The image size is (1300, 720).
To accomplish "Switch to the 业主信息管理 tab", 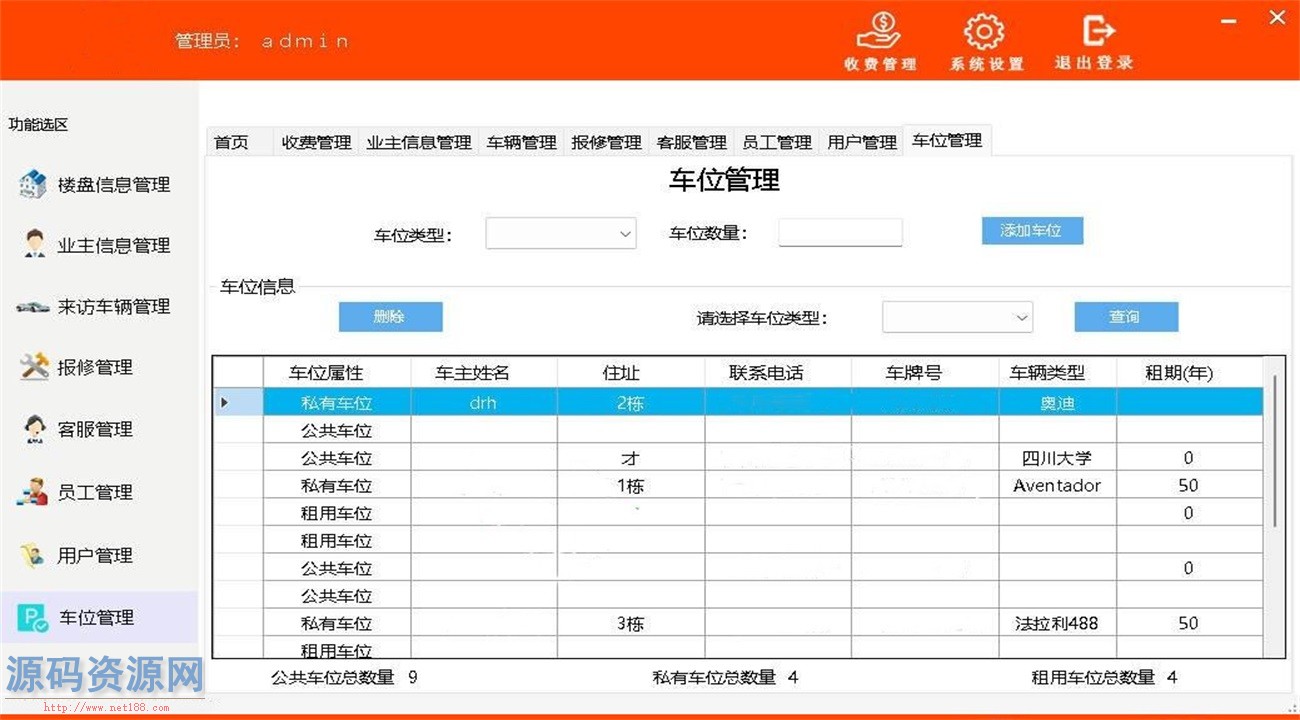I will pos(418,142).
